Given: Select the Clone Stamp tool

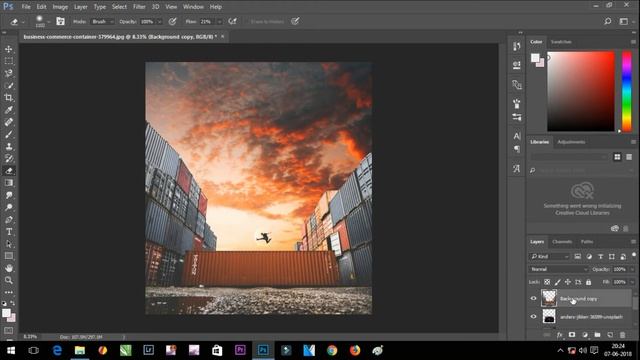Looking at the screenshot, I should [x=9, y=147].
